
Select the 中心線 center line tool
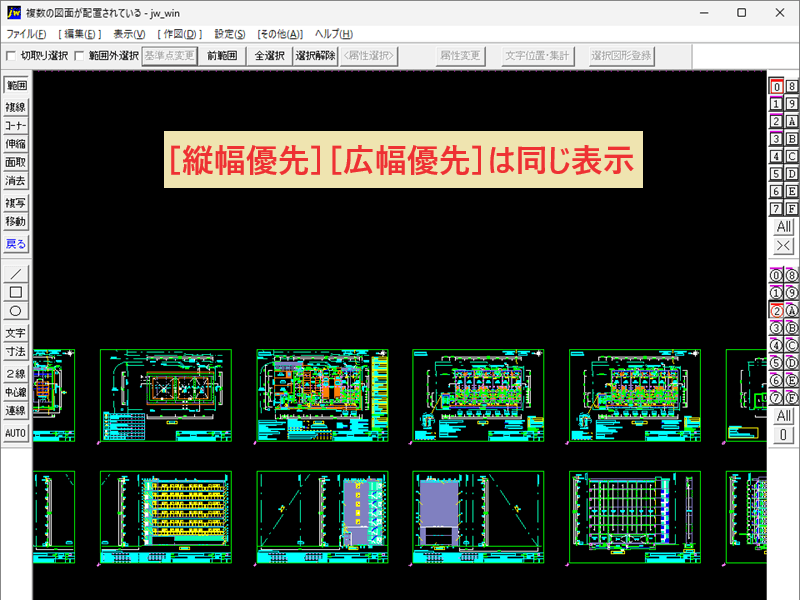(x=16, y=392)
